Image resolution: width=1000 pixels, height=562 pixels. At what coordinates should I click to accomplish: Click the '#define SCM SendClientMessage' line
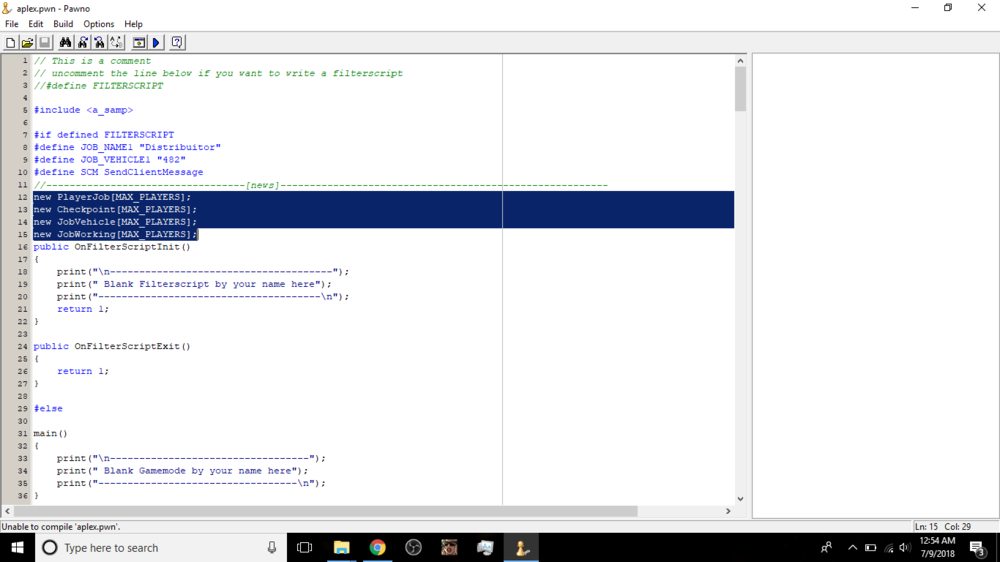point(119,172)
